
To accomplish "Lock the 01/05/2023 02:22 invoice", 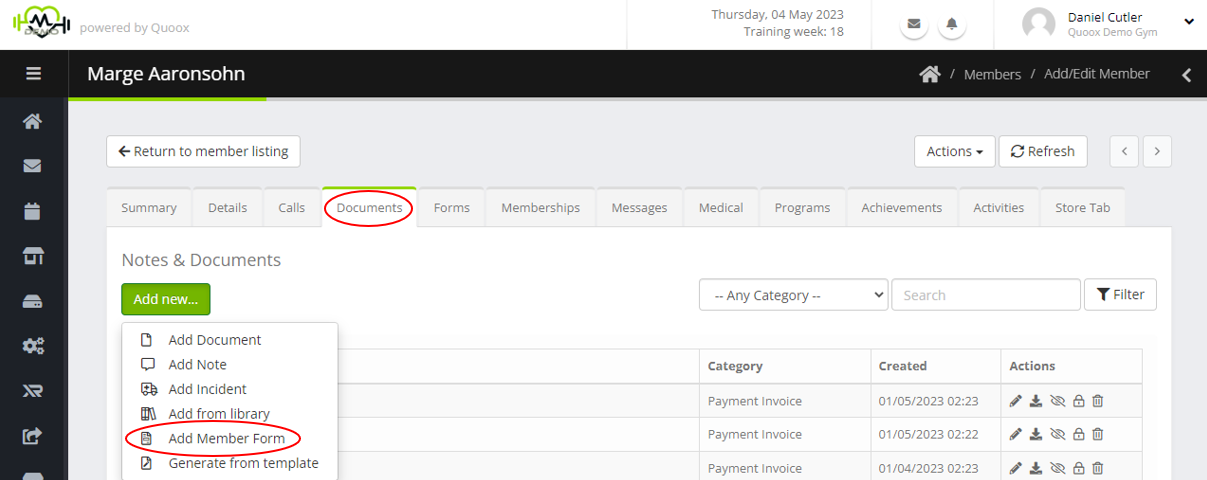I will [1078, 434].
